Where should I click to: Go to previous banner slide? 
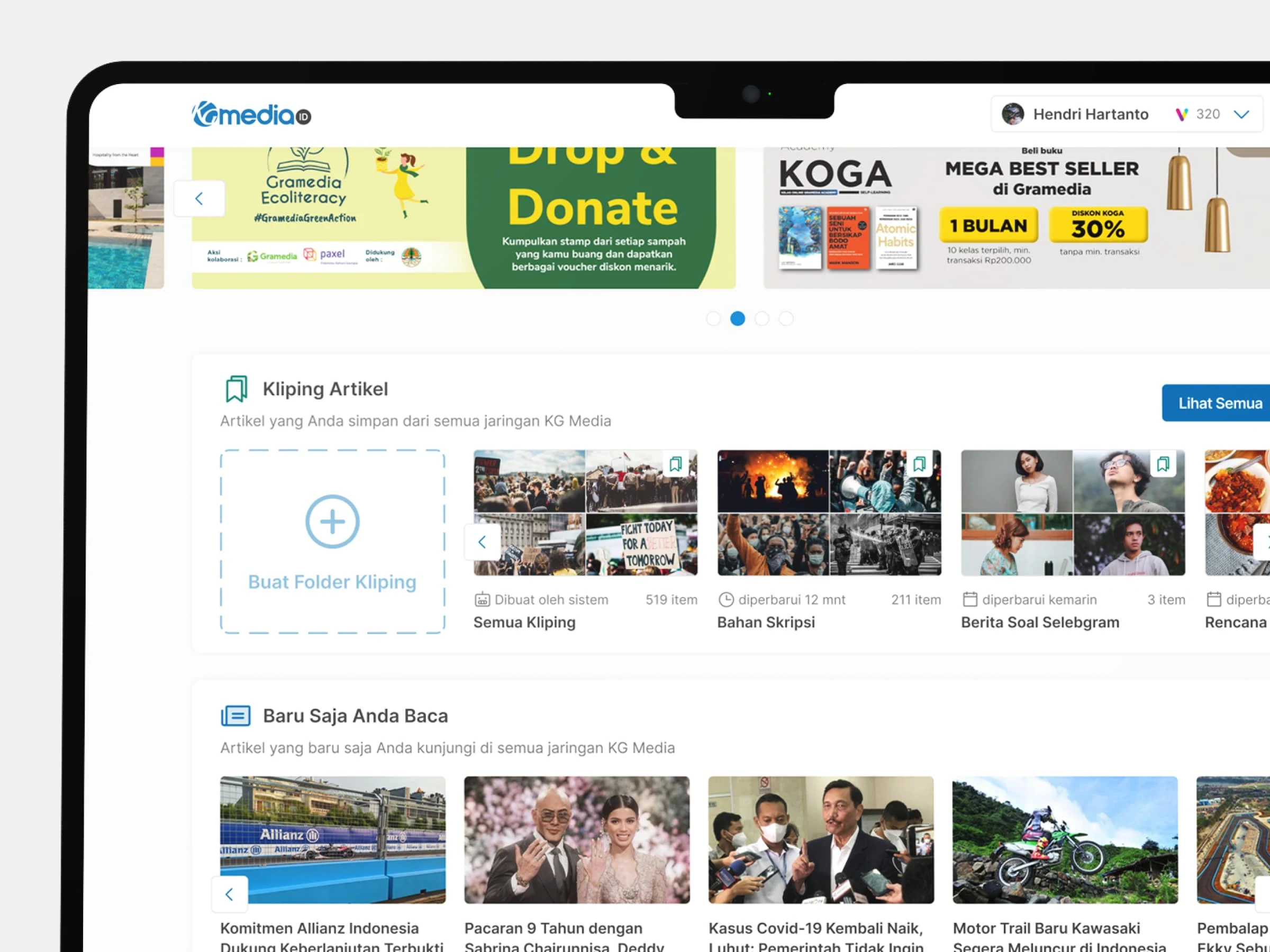(198, 198)
